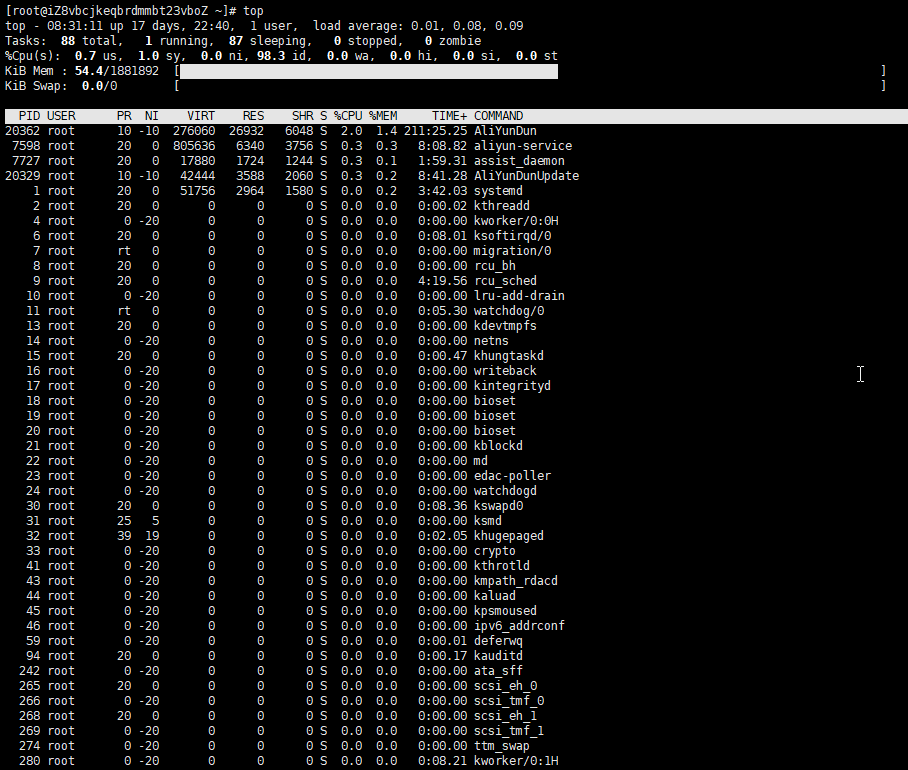Click the netns command text
Viewport: 908px width, 770px height.
[x=491, y=341]
